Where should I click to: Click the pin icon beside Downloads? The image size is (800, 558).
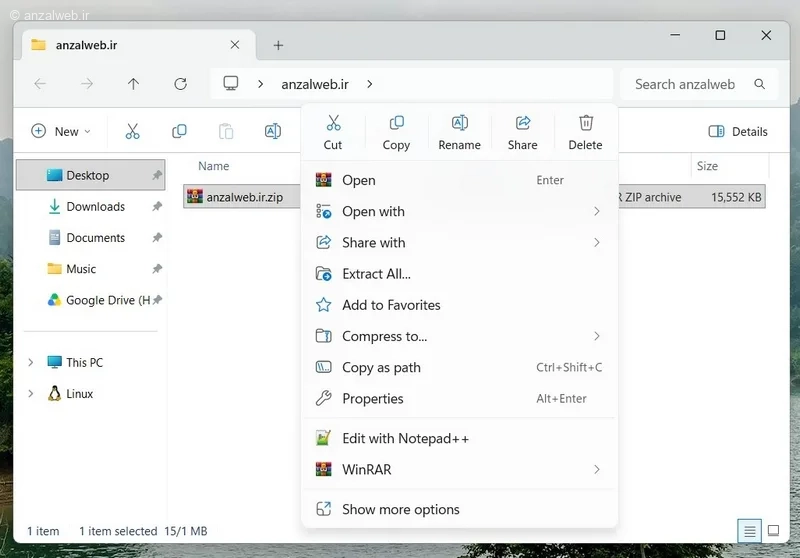tap(157, 207)
